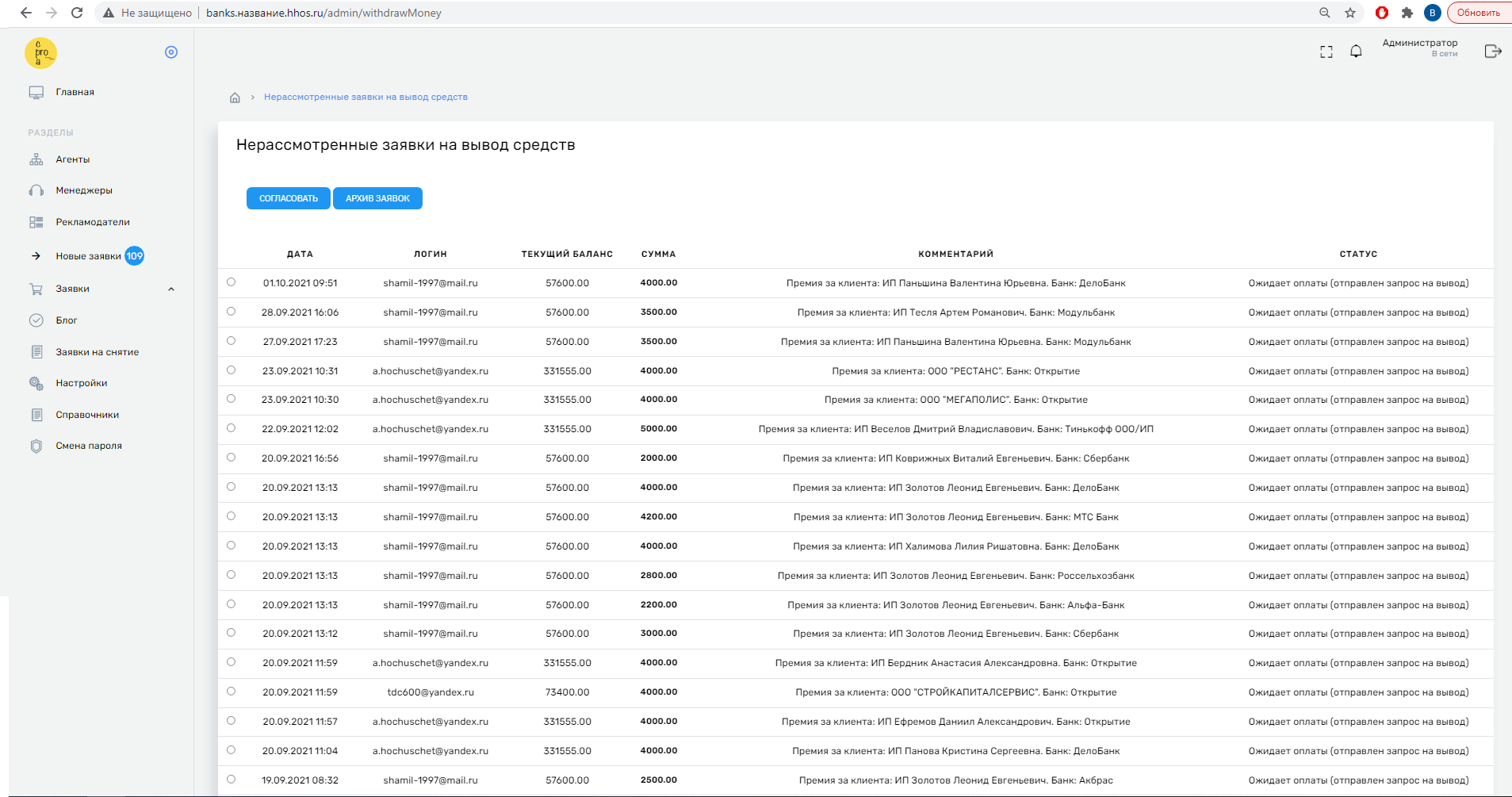
Task: Enter fullscreen mode via the corners icon
Action: click(1326, 52)
